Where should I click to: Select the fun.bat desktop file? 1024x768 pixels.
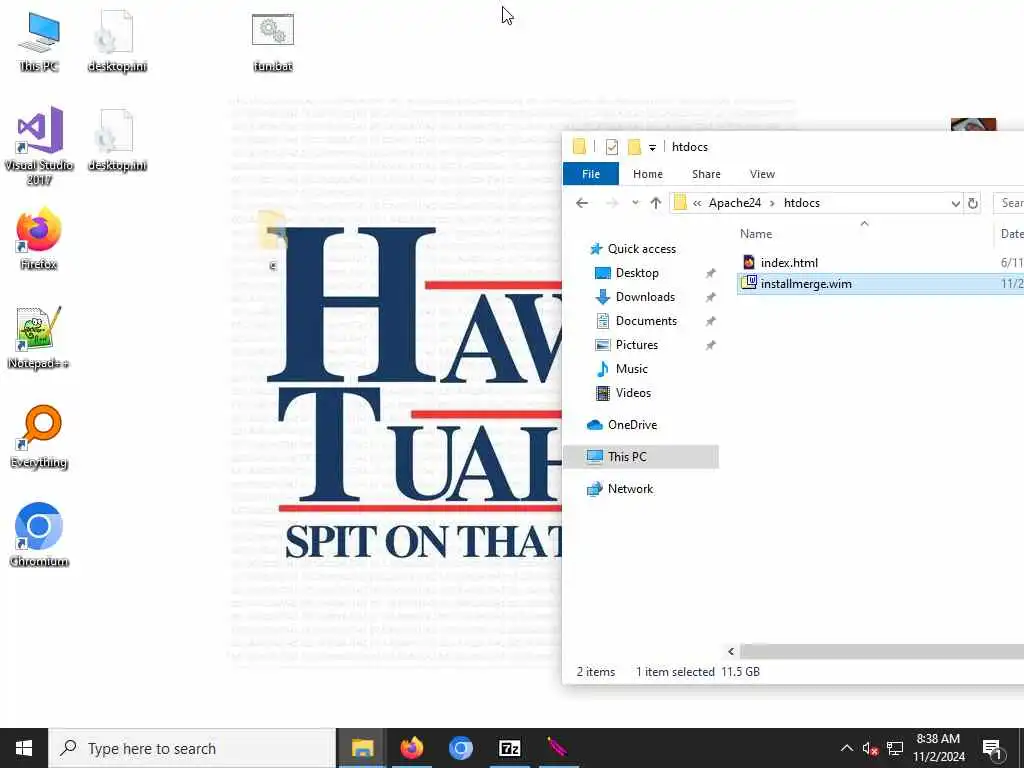(273, 40)
